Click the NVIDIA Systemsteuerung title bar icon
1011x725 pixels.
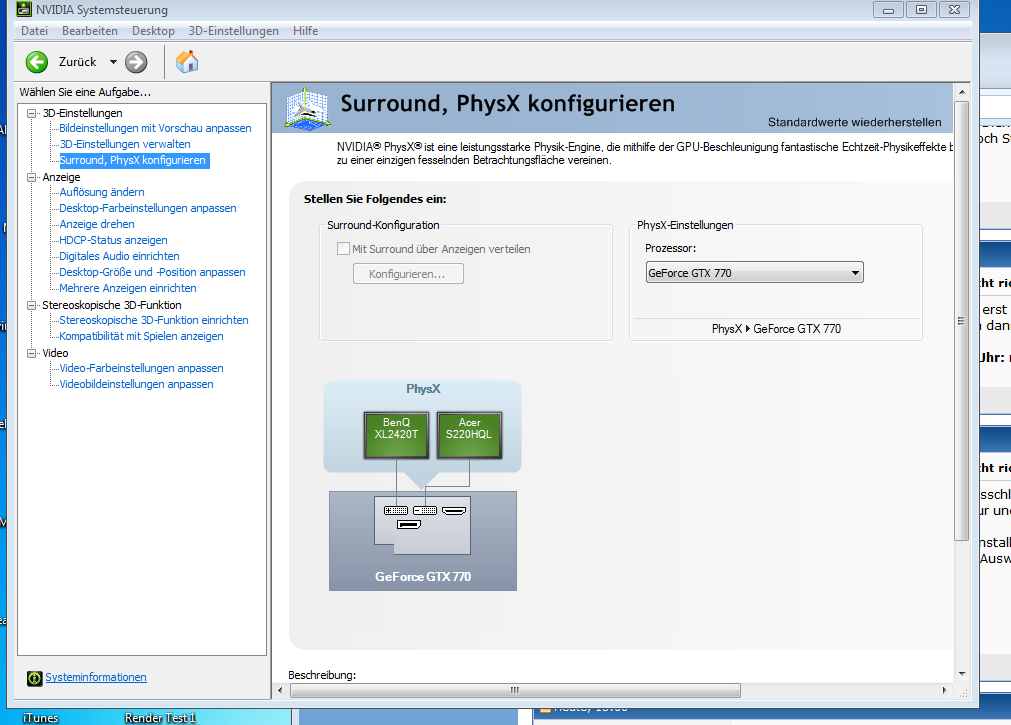pos(24,9)
